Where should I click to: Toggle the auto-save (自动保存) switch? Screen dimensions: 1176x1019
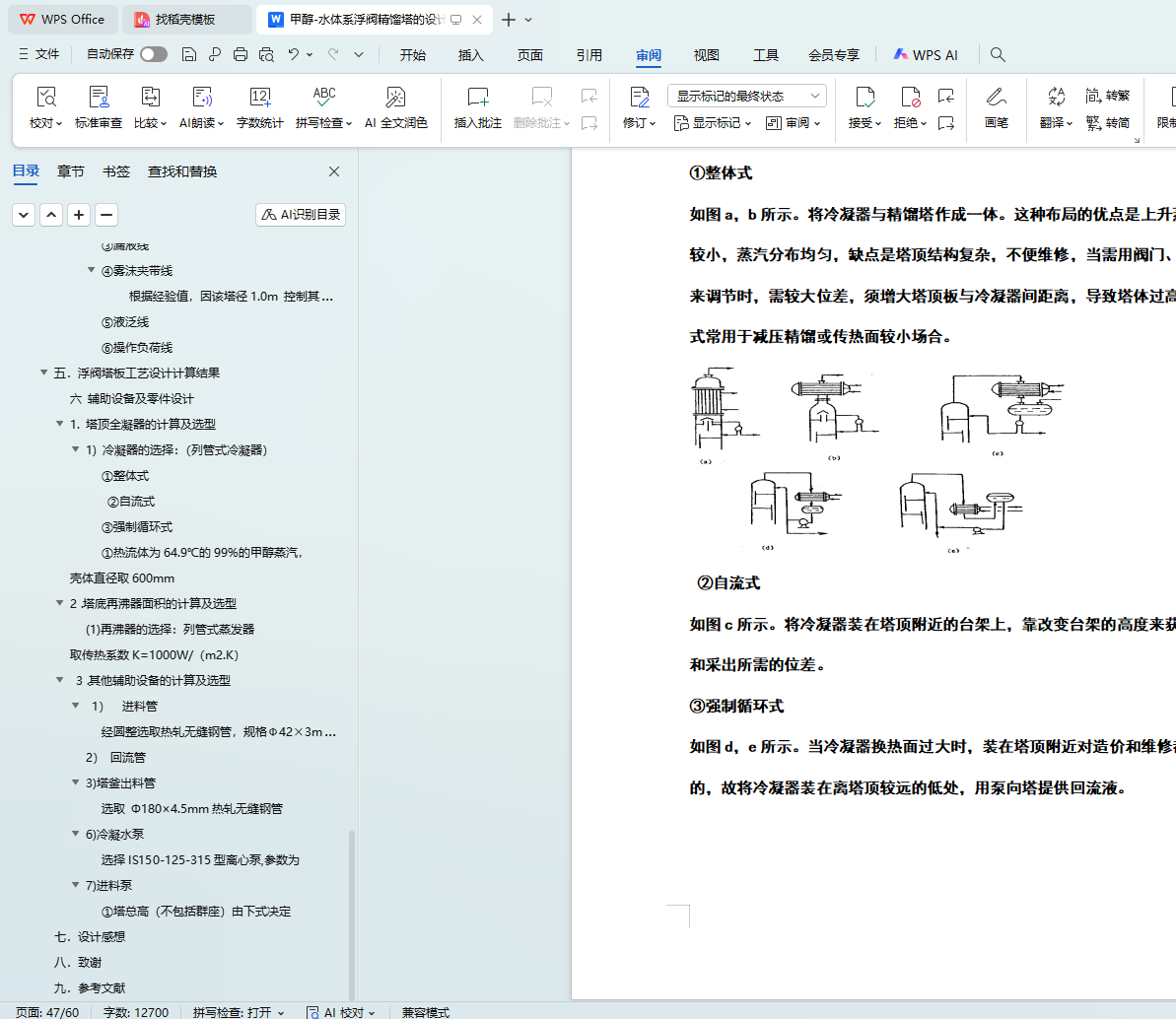(x=154, y=54)
